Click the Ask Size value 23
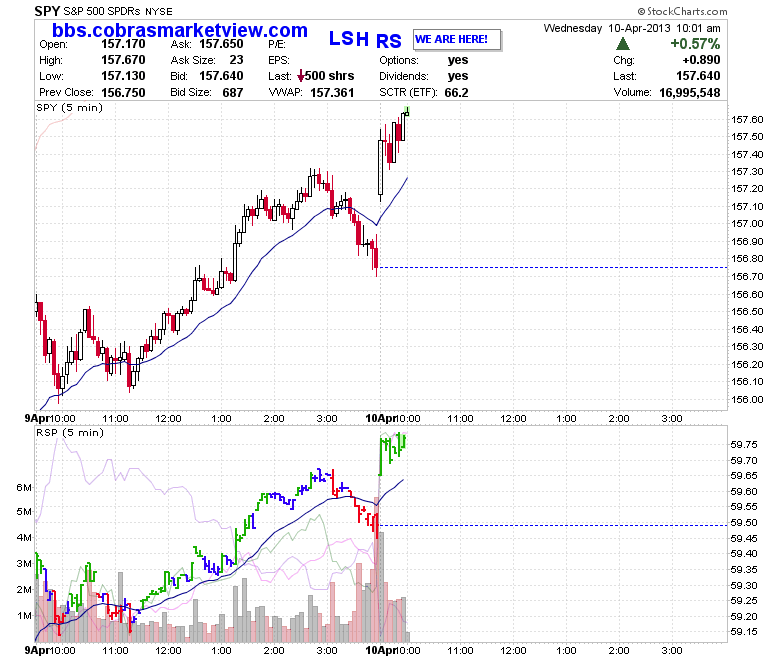The image size is (780, 659). click(x=236, y=60)
